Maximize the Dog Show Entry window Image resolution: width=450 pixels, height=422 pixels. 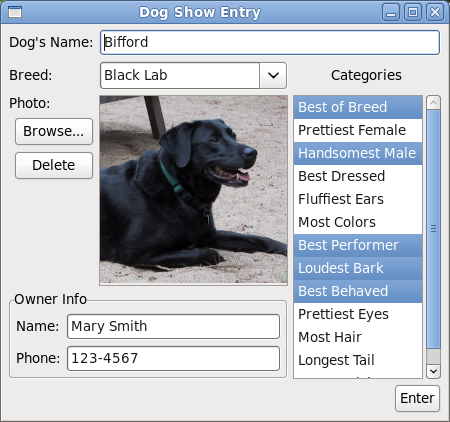pos(413,12)
